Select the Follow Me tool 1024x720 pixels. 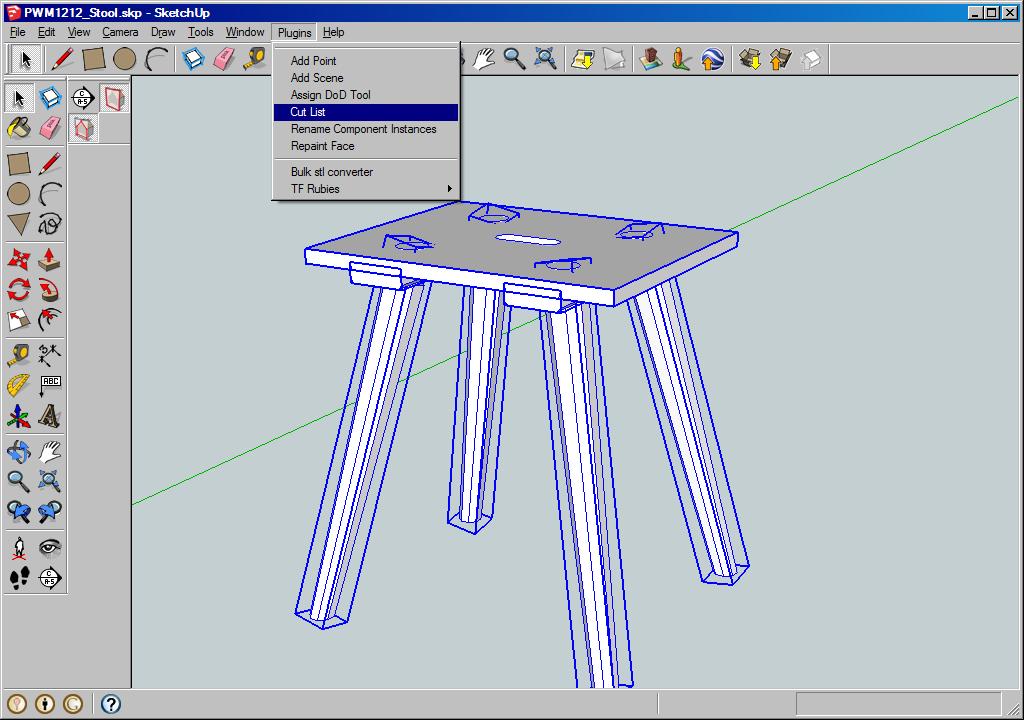(x=50, y=289)
